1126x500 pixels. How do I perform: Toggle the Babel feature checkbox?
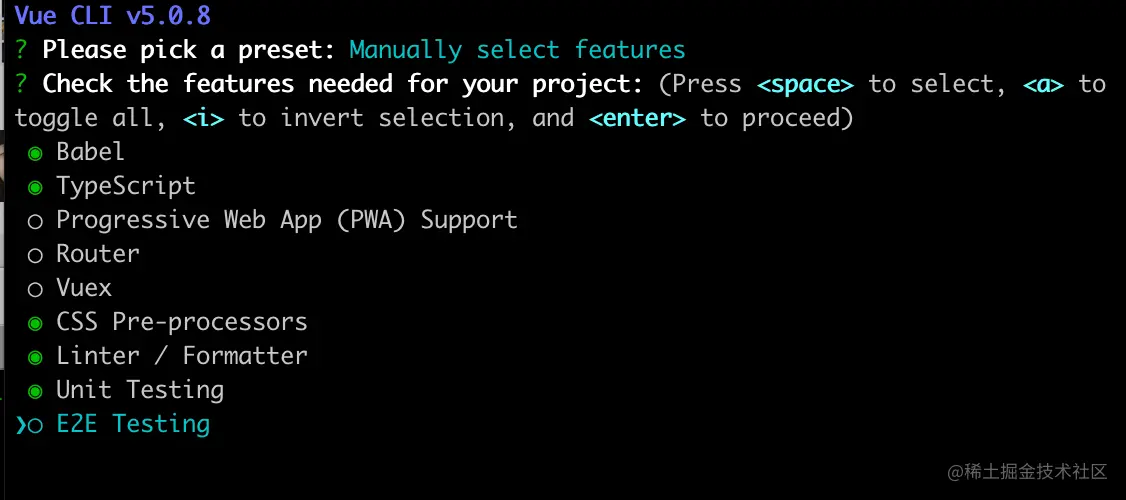[x=36, y=153]
